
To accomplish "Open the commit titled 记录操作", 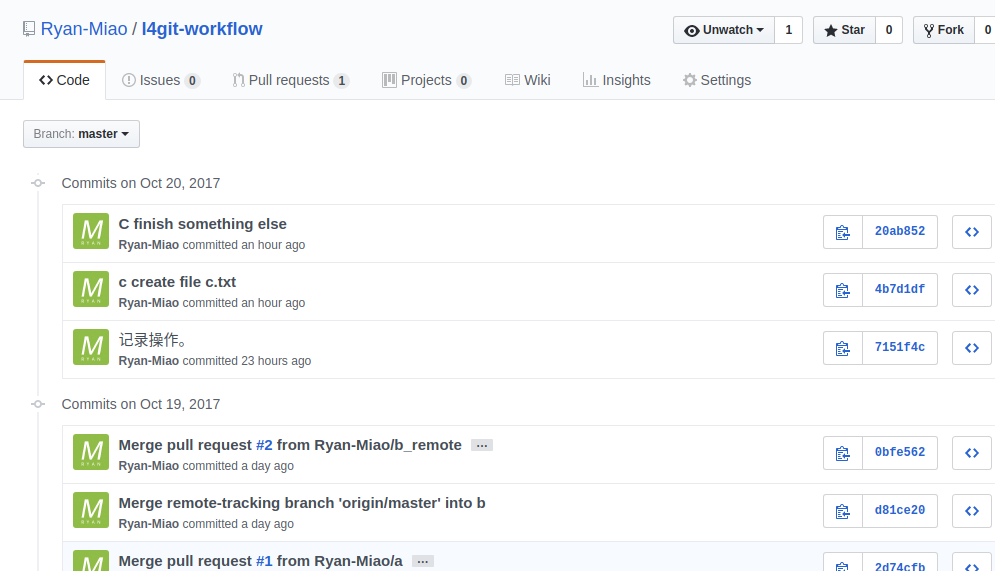I will 153,340.
